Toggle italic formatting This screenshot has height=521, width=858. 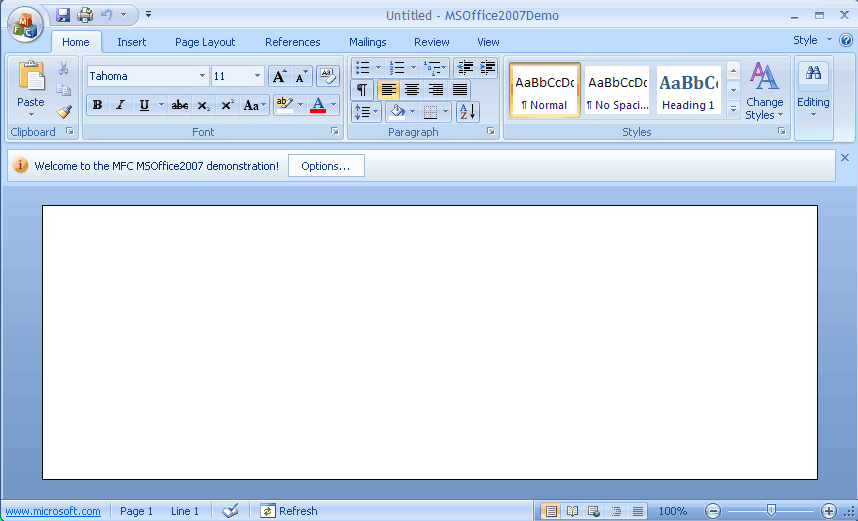[120, 105]
